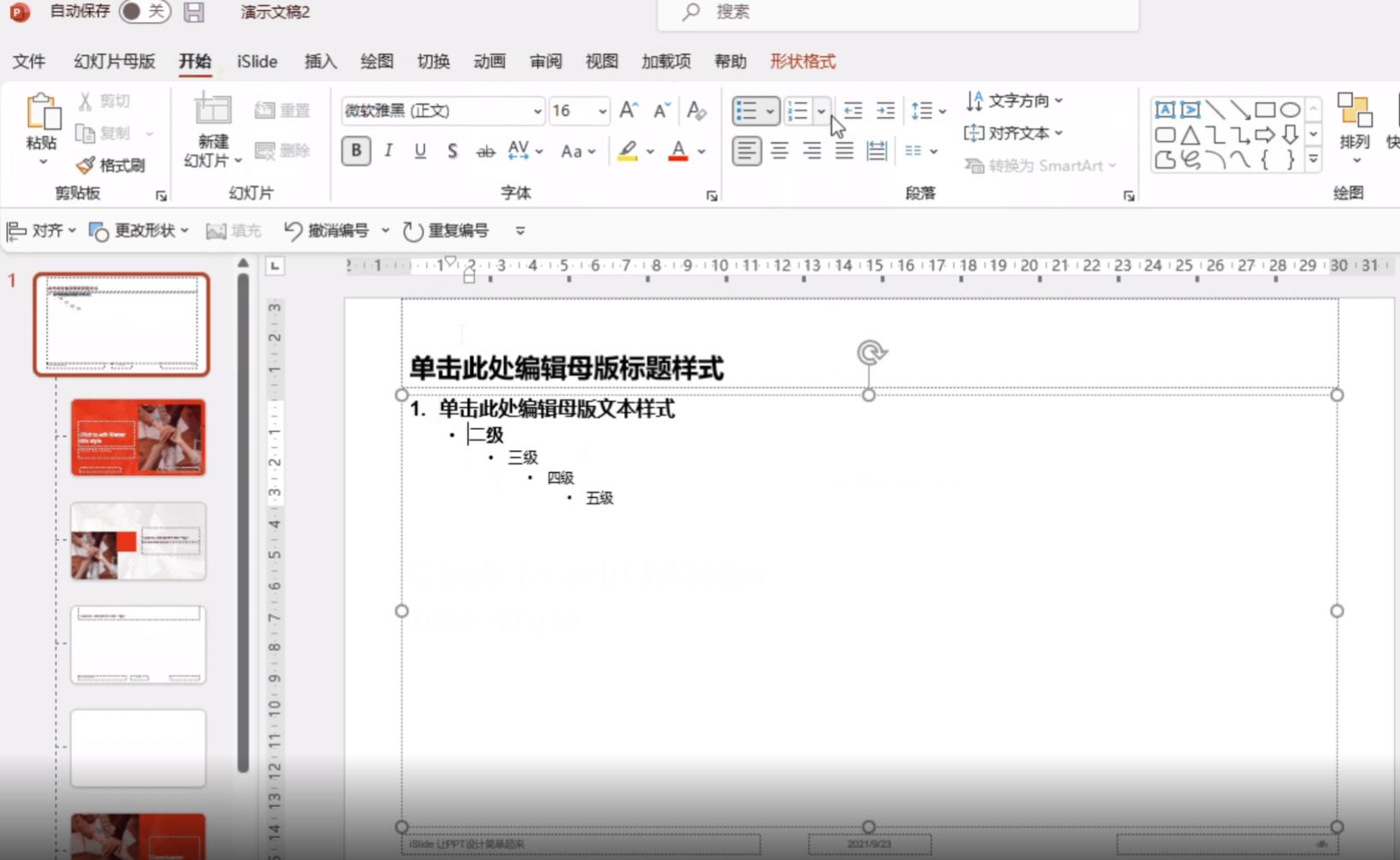This screenshot has width=1400, height=860.
Task: Select the 格式刷 (Format Painter) tool
Action: (109, 165)
